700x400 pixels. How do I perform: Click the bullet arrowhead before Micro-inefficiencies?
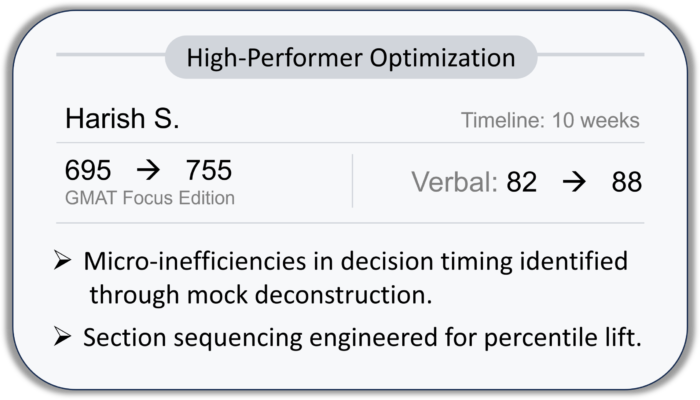pyautogui.click(x=62, y=263)
